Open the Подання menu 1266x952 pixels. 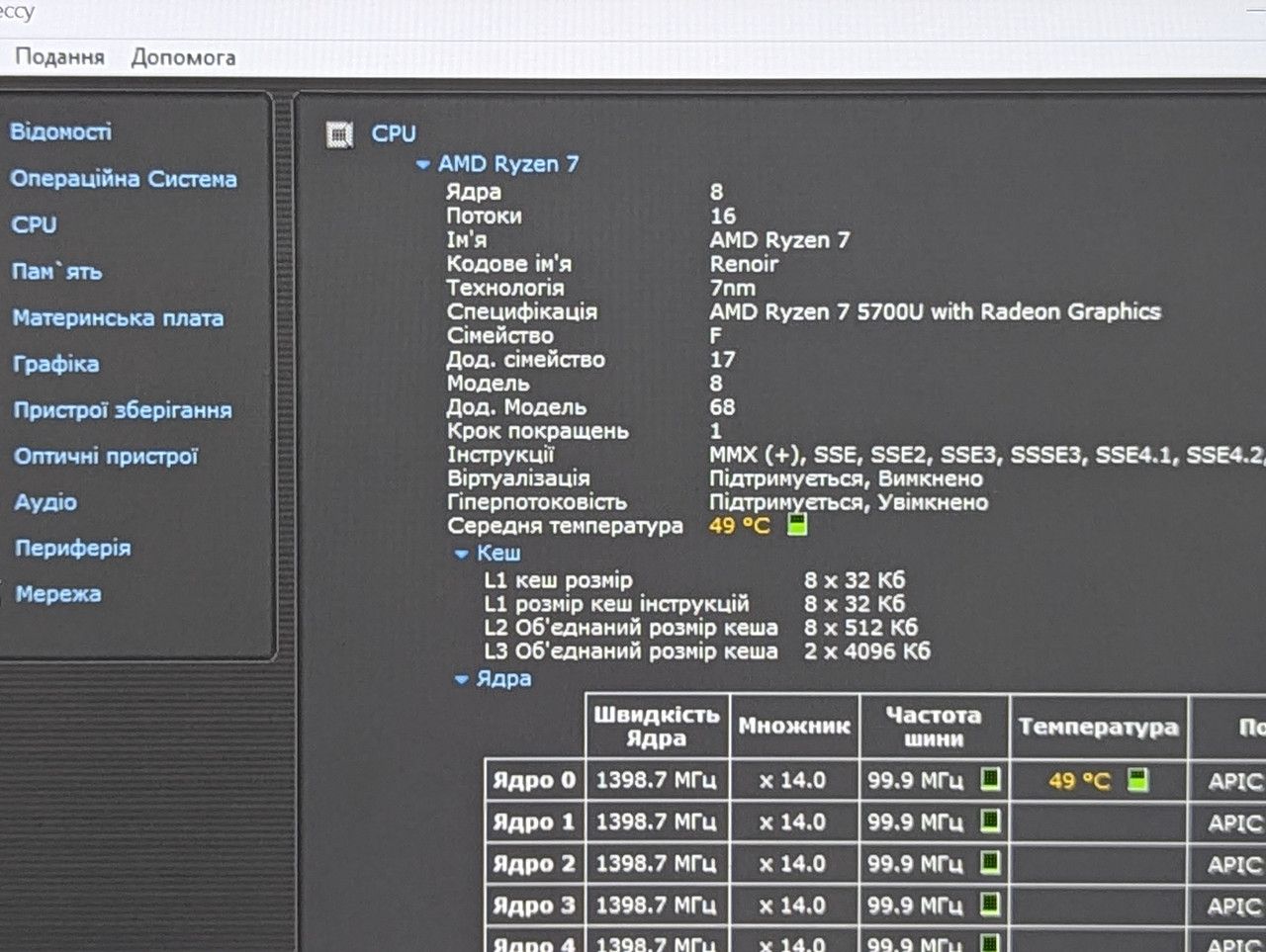[59, 57]
